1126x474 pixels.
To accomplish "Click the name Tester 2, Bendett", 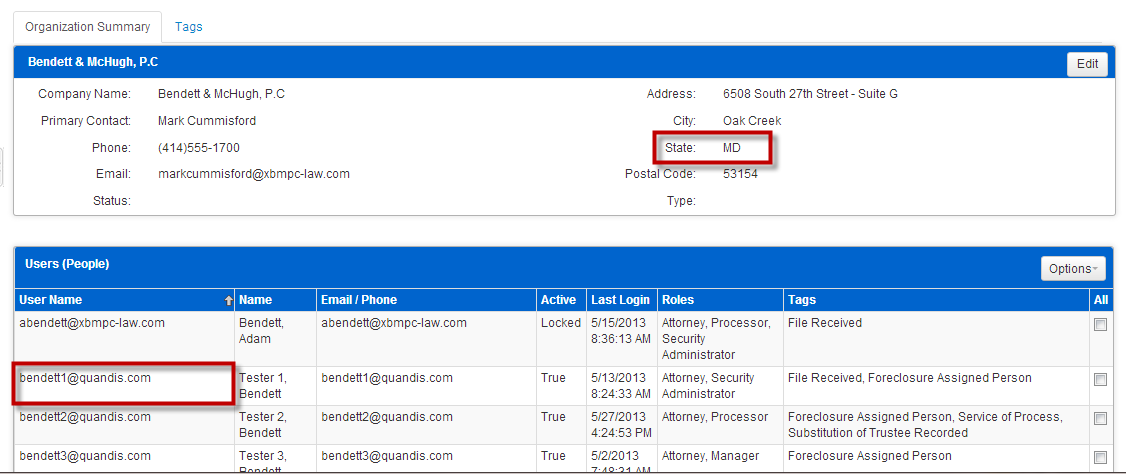I will 262,424.
